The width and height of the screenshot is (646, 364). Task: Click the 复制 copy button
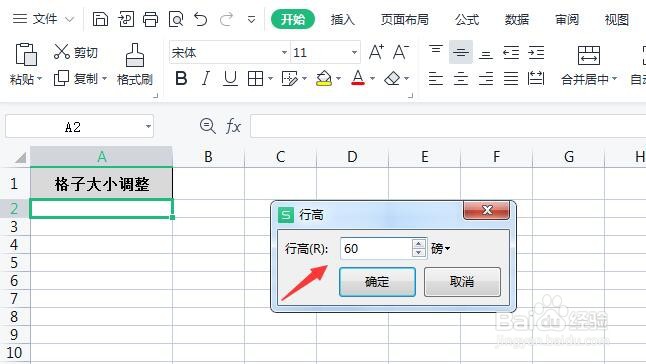click(76, 78)
